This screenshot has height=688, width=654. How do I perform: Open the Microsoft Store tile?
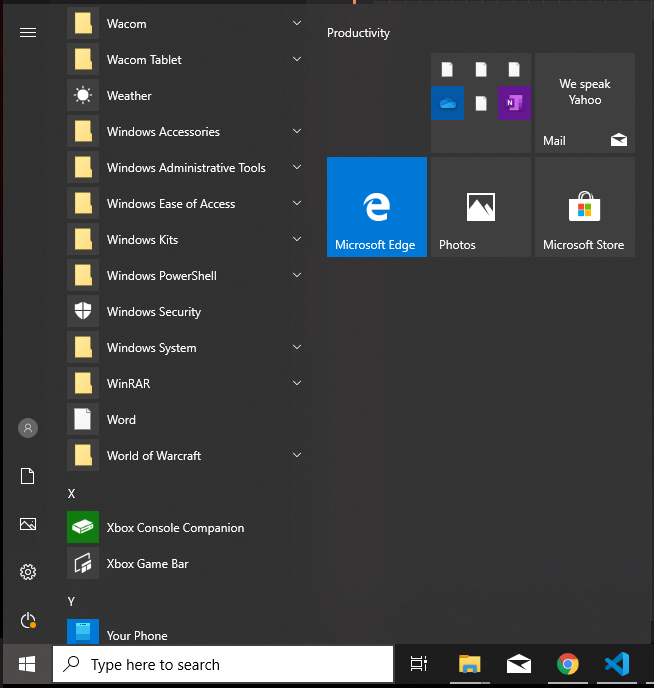pos(585,207)
